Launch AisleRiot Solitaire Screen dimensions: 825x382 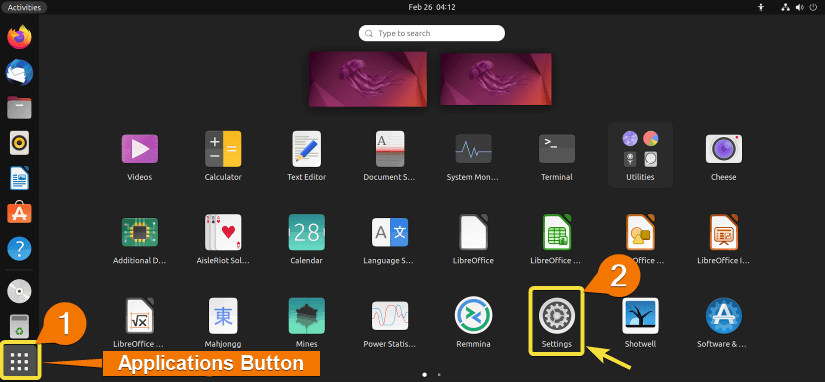(223, 232)
